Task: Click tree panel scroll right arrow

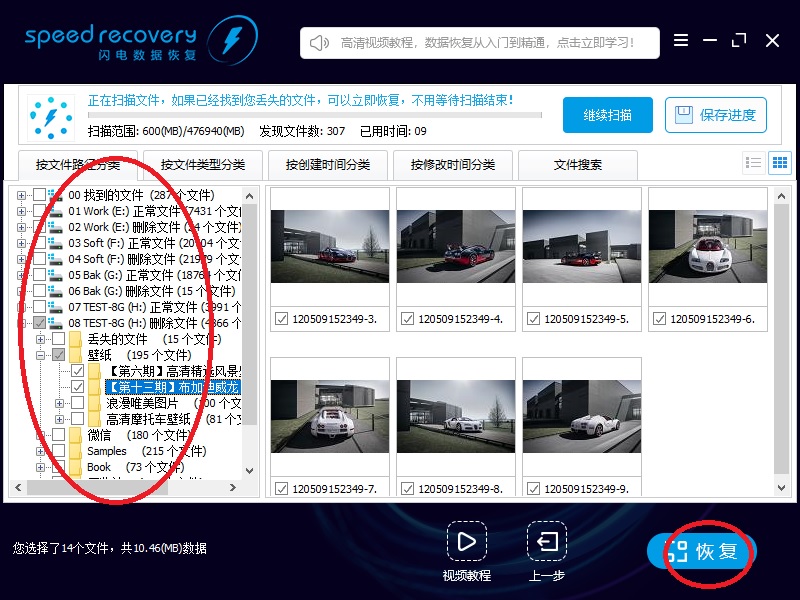Action: pyautogui.click(x=233, y=487)
